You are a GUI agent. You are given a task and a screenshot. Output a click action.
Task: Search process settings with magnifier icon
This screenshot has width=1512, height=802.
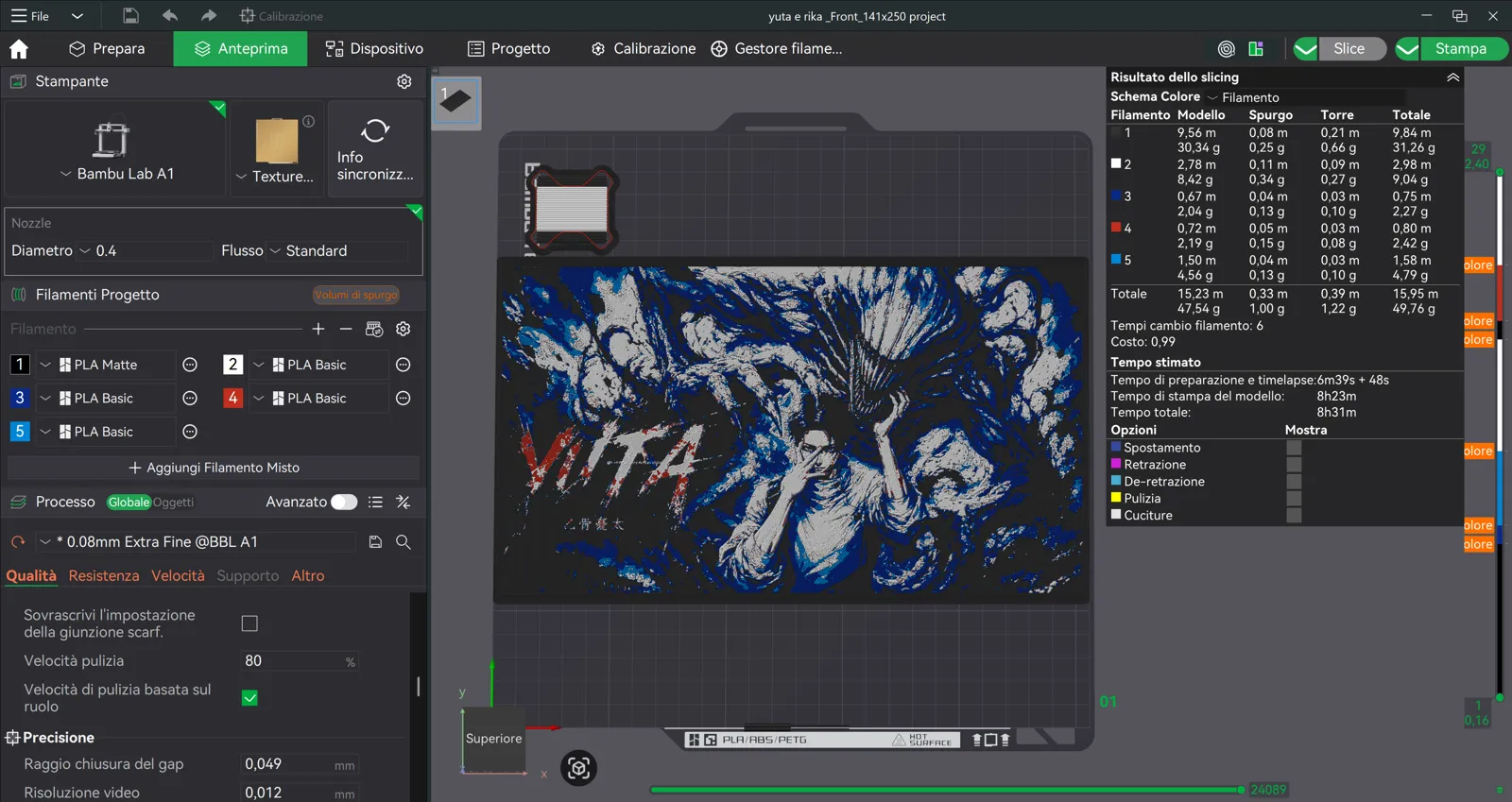click(404, 542)
